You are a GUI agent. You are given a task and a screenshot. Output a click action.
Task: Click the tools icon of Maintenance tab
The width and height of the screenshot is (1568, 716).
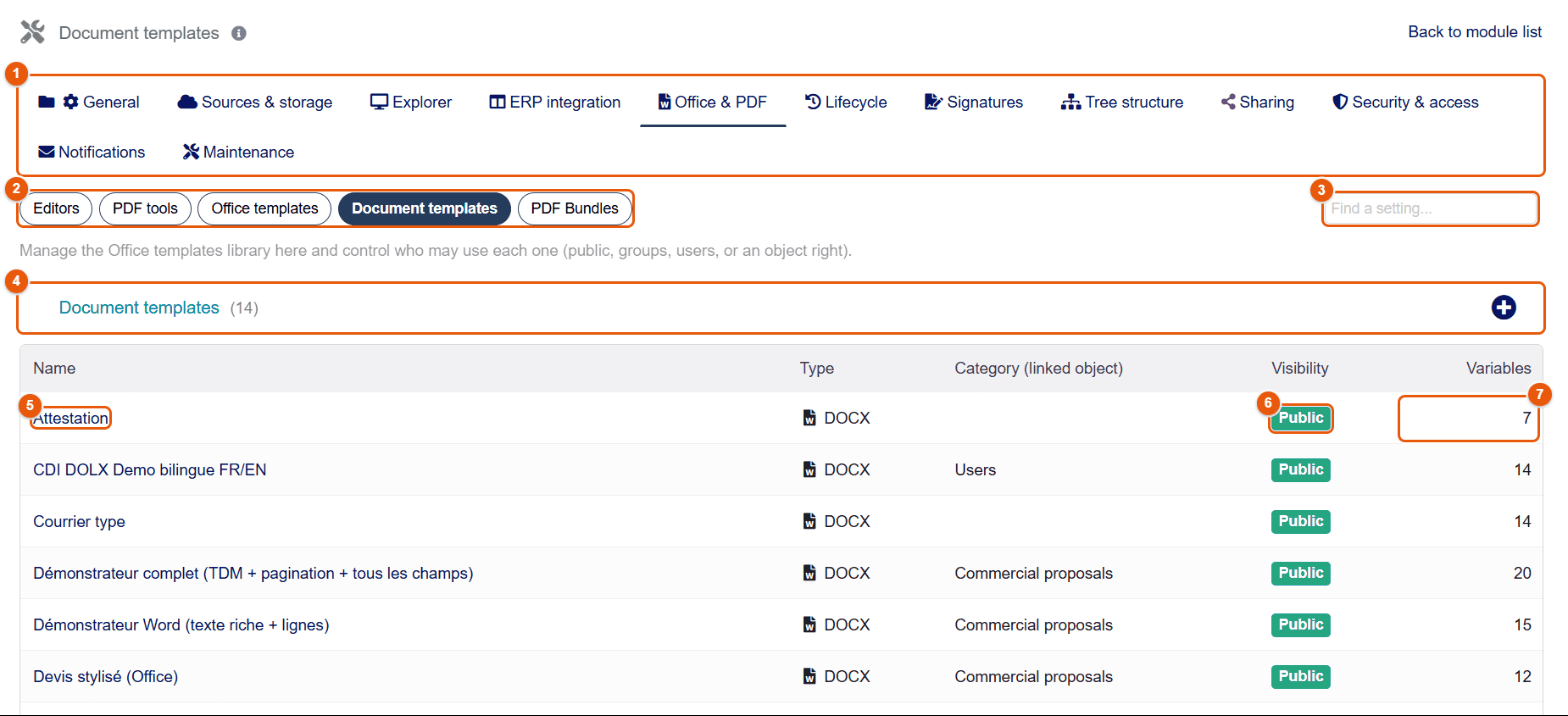pyautogui.click(x=191, y=152)
